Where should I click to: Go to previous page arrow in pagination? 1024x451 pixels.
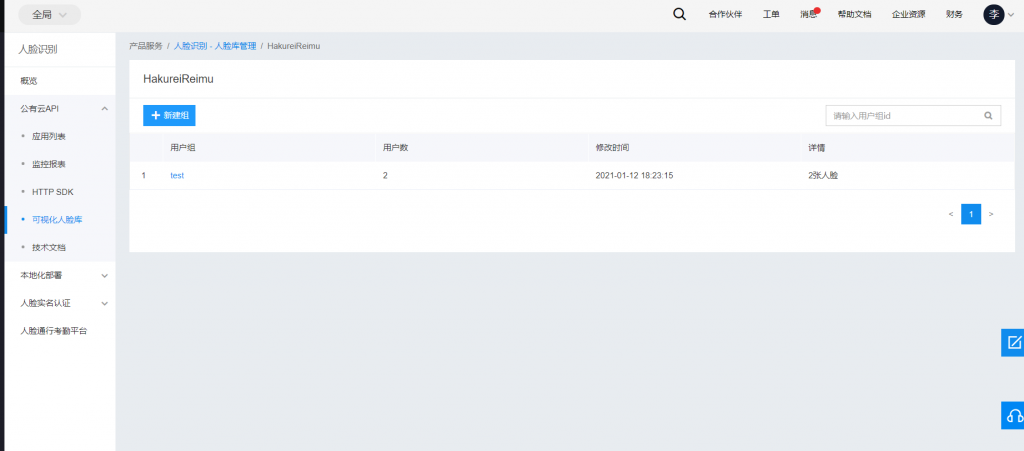coord(951,214)
